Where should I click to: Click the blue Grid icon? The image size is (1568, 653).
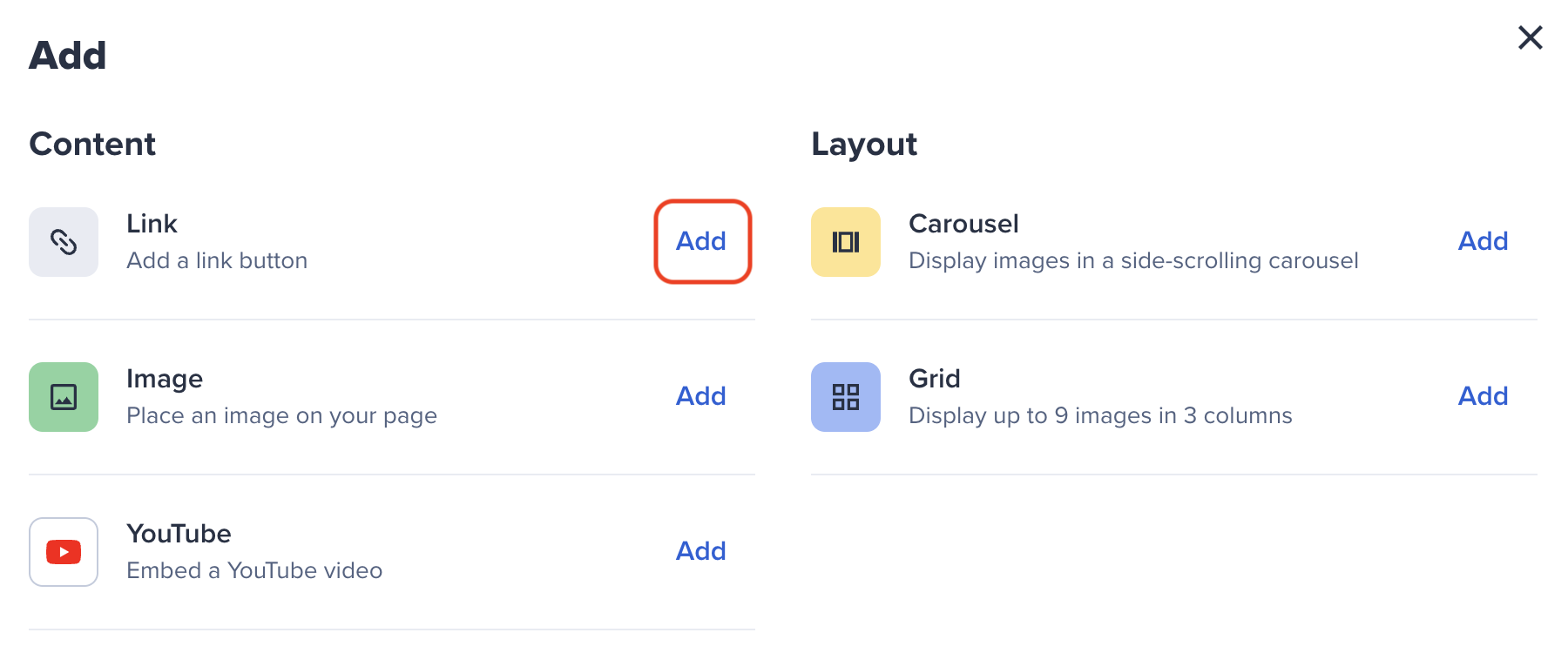(845, 397)
